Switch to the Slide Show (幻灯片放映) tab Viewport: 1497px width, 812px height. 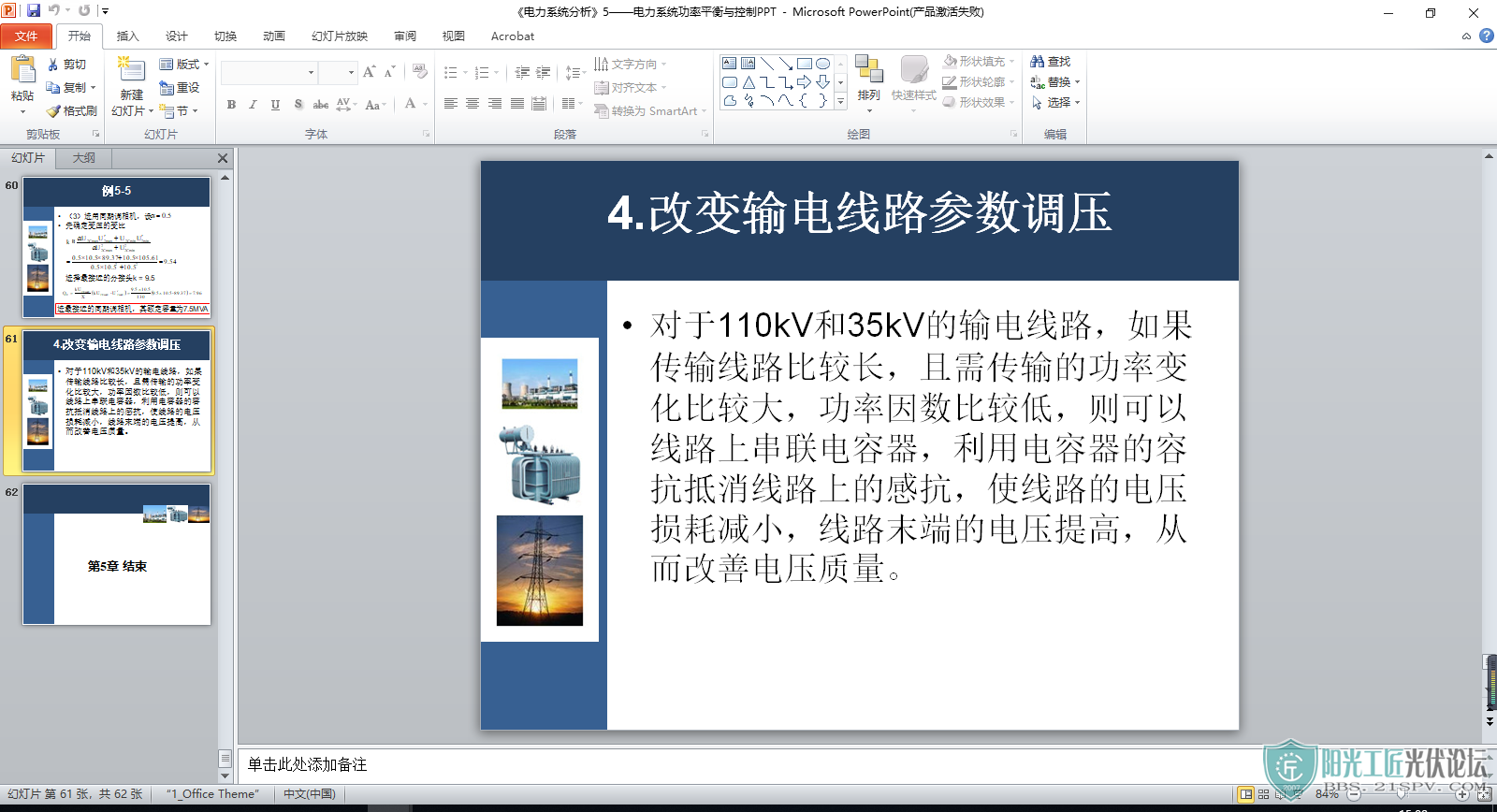pyautogui.click(x=339, y=36)
